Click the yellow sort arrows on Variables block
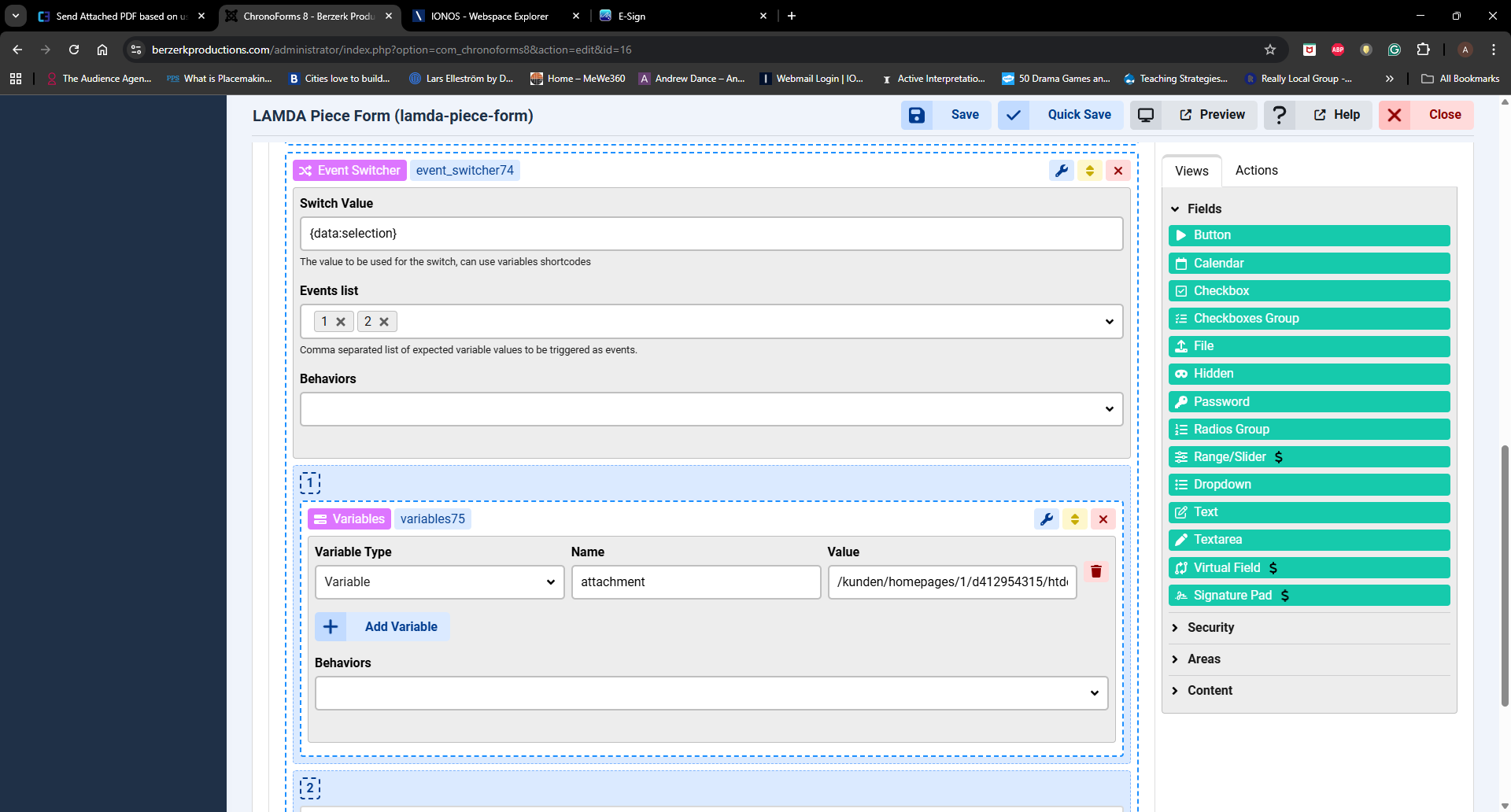1511x812 pixels. click(x=1074, y=519)
